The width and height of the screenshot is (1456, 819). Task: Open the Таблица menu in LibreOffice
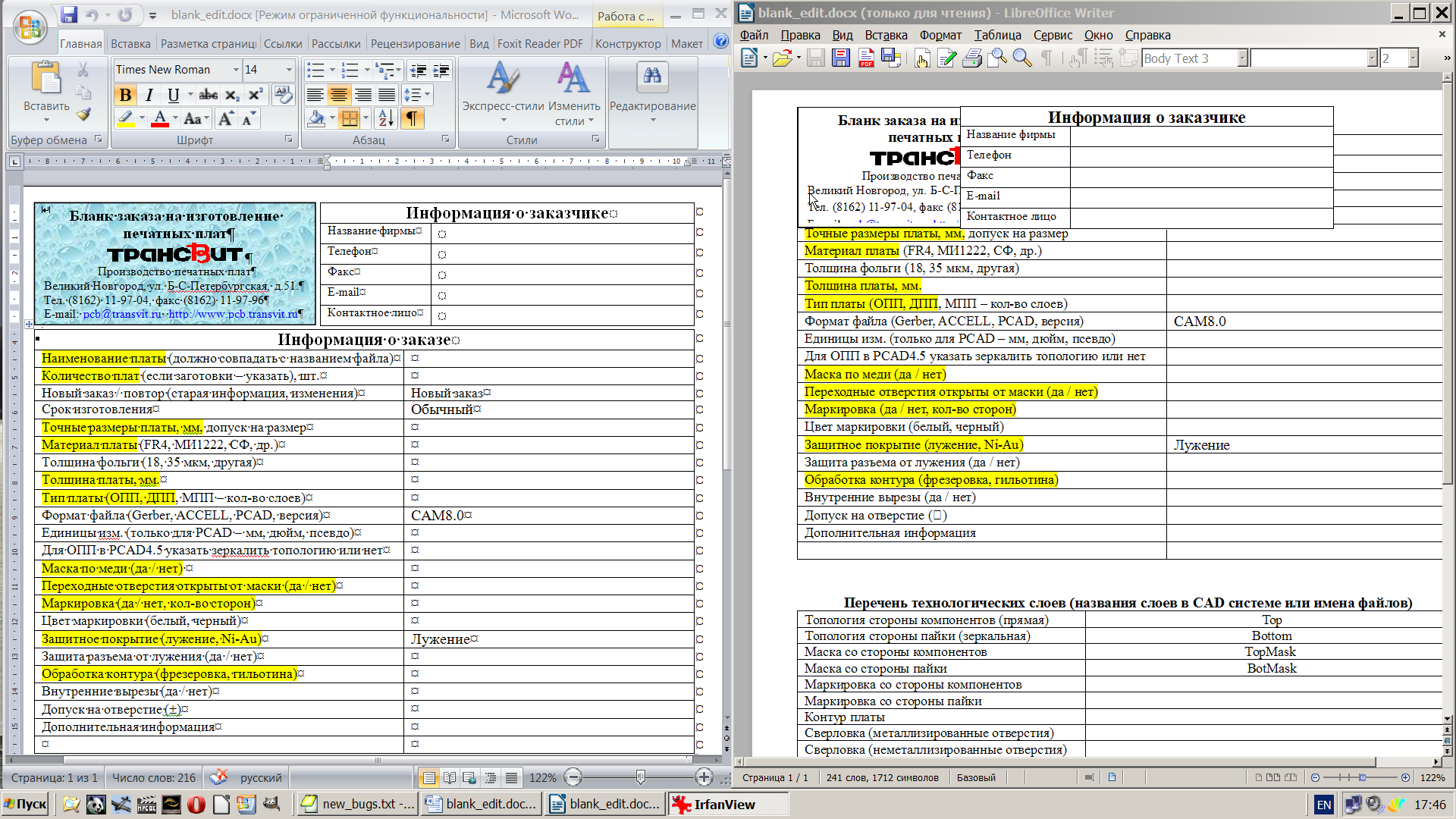997,35
